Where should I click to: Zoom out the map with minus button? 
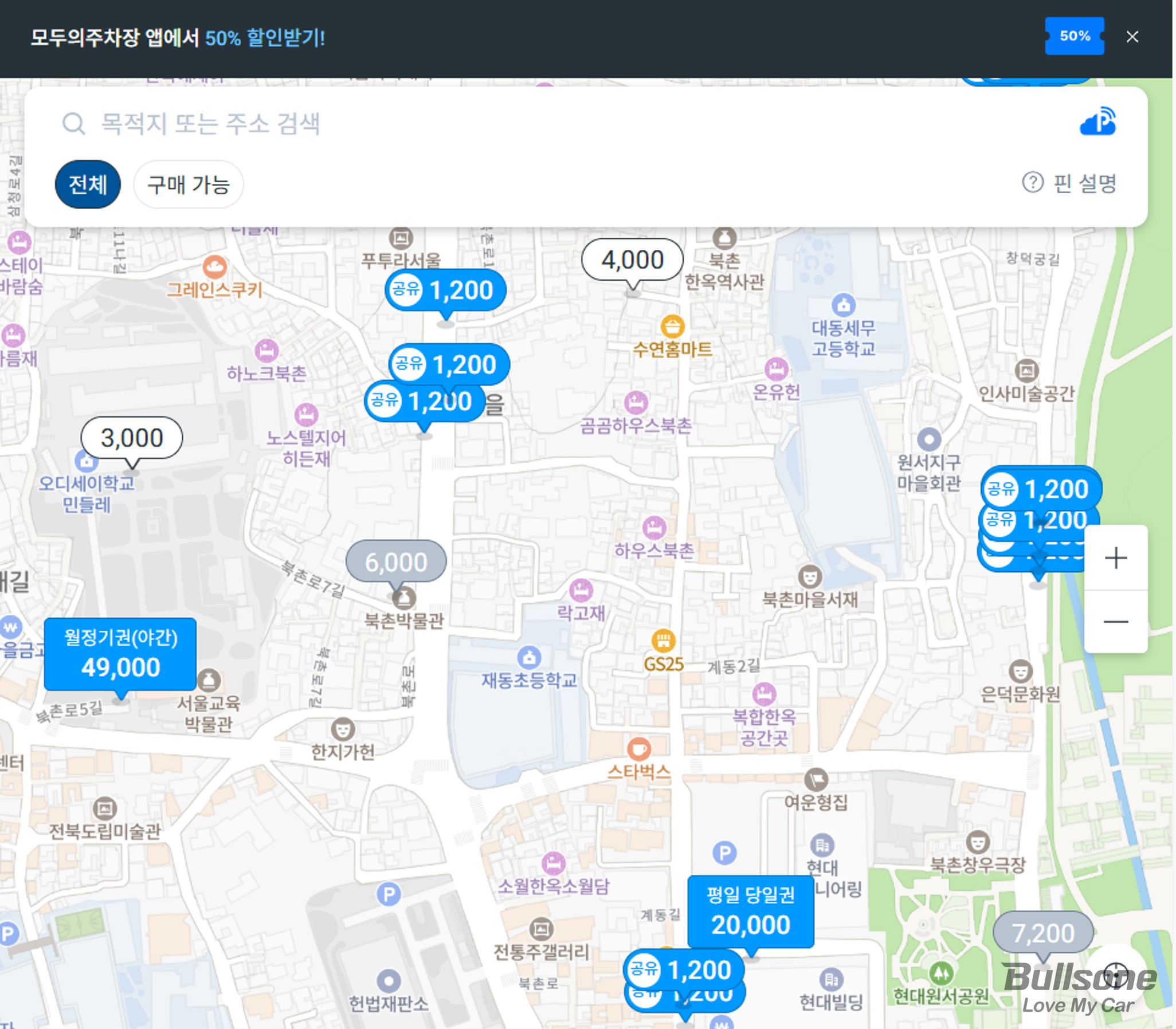tap(1115, 622)
